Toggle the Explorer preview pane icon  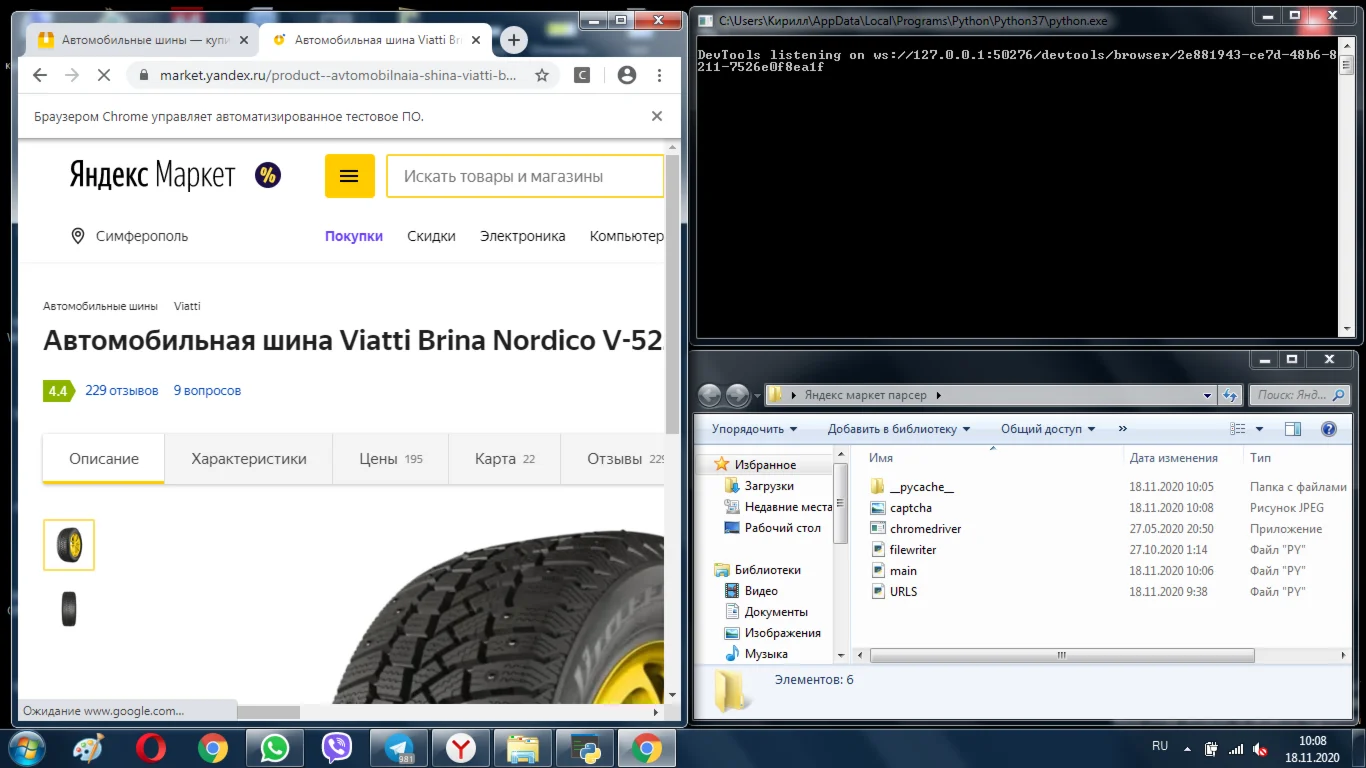1293,429
